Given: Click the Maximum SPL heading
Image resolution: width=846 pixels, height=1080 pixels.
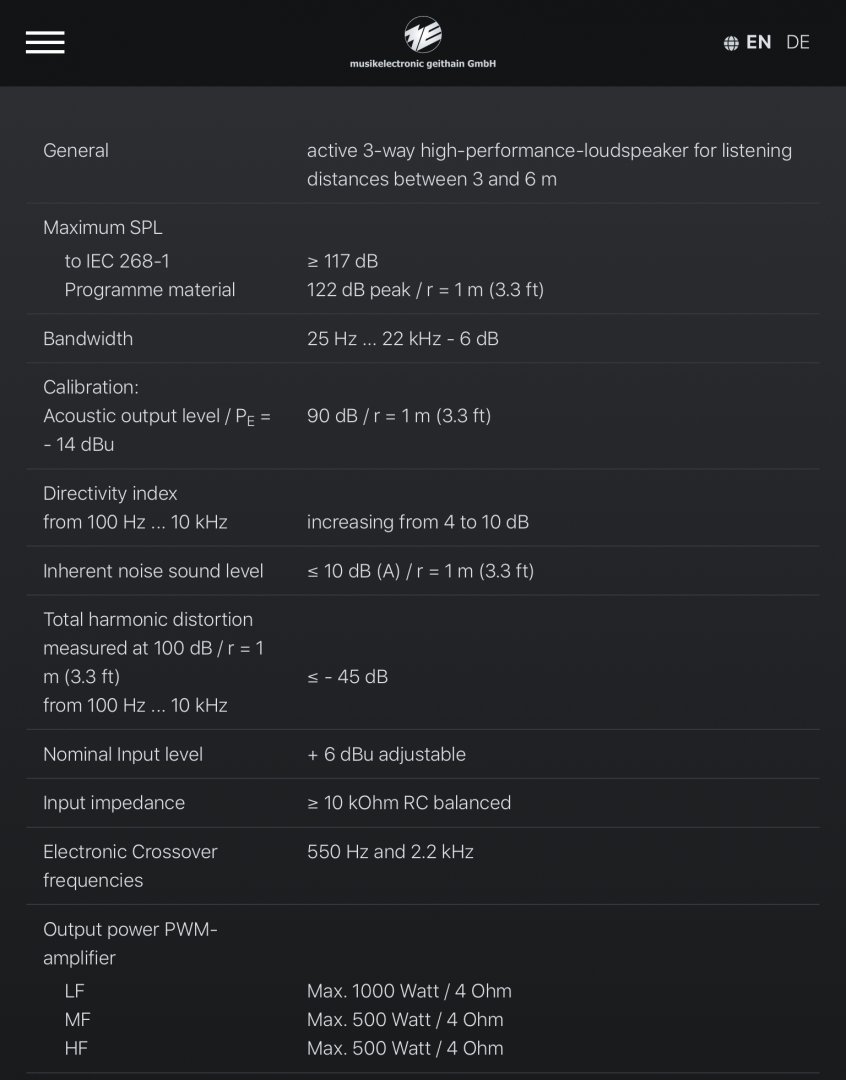Looking at the screenshot, I should (x=103, y=227).
